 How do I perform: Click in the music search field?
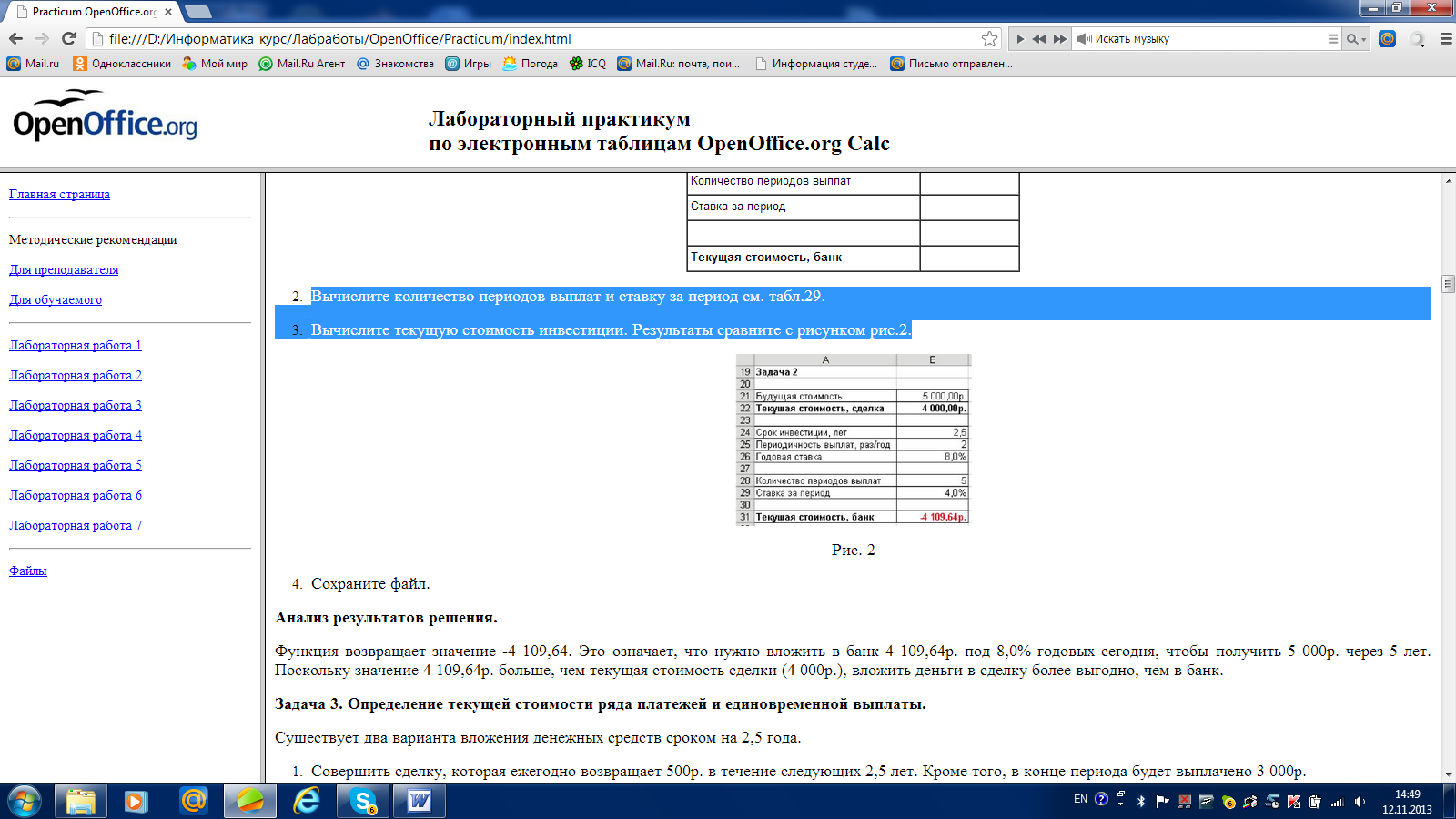pos(1208,39)
